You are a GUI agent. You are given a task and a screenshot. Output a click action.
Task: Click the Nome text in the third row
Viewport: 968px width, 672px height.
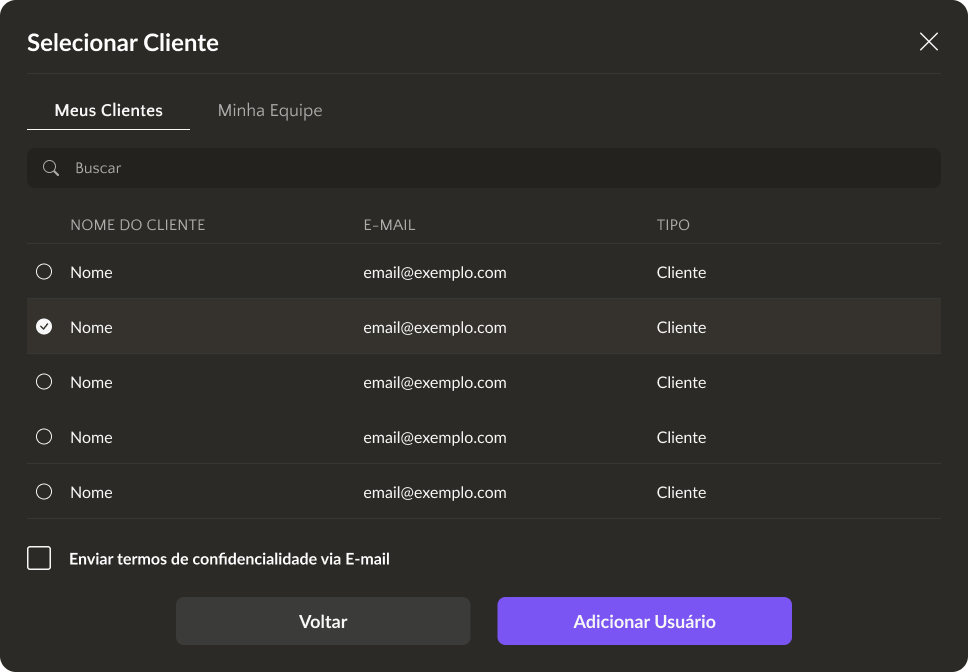(x=91, y=382)
